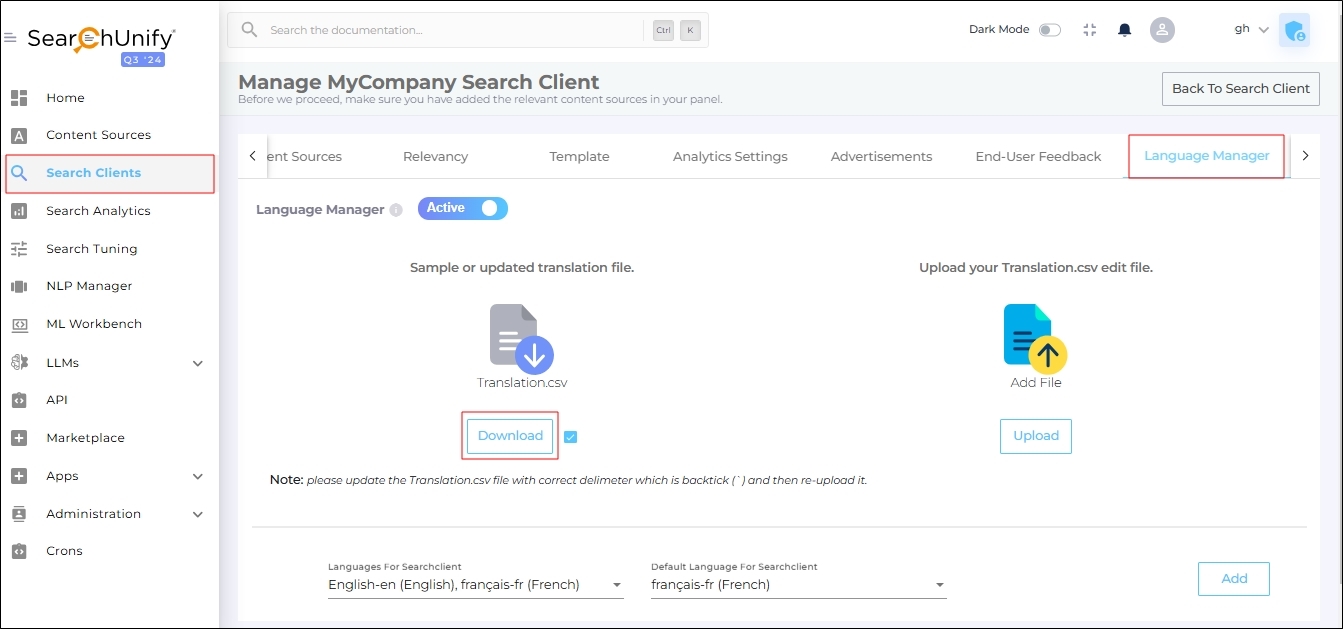This screenshot has width=1343, height=629.
Task: Click the fullscreen collapse icon in header
Action: tap(1090, 30)
